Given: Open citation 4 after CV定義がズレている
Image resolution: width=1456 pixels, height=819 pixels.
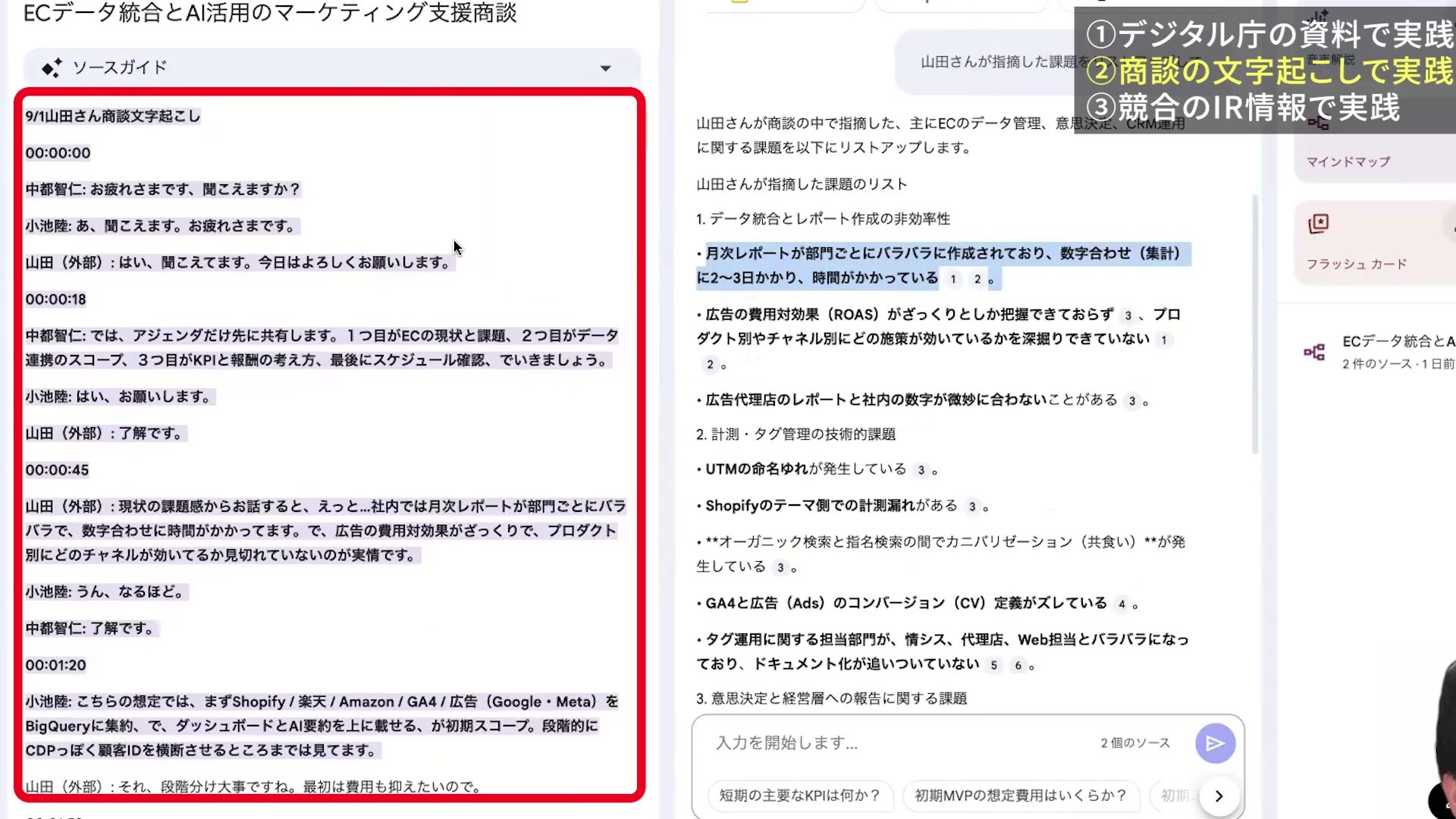Looking at the screenshot, I should tap(1122, 604).
